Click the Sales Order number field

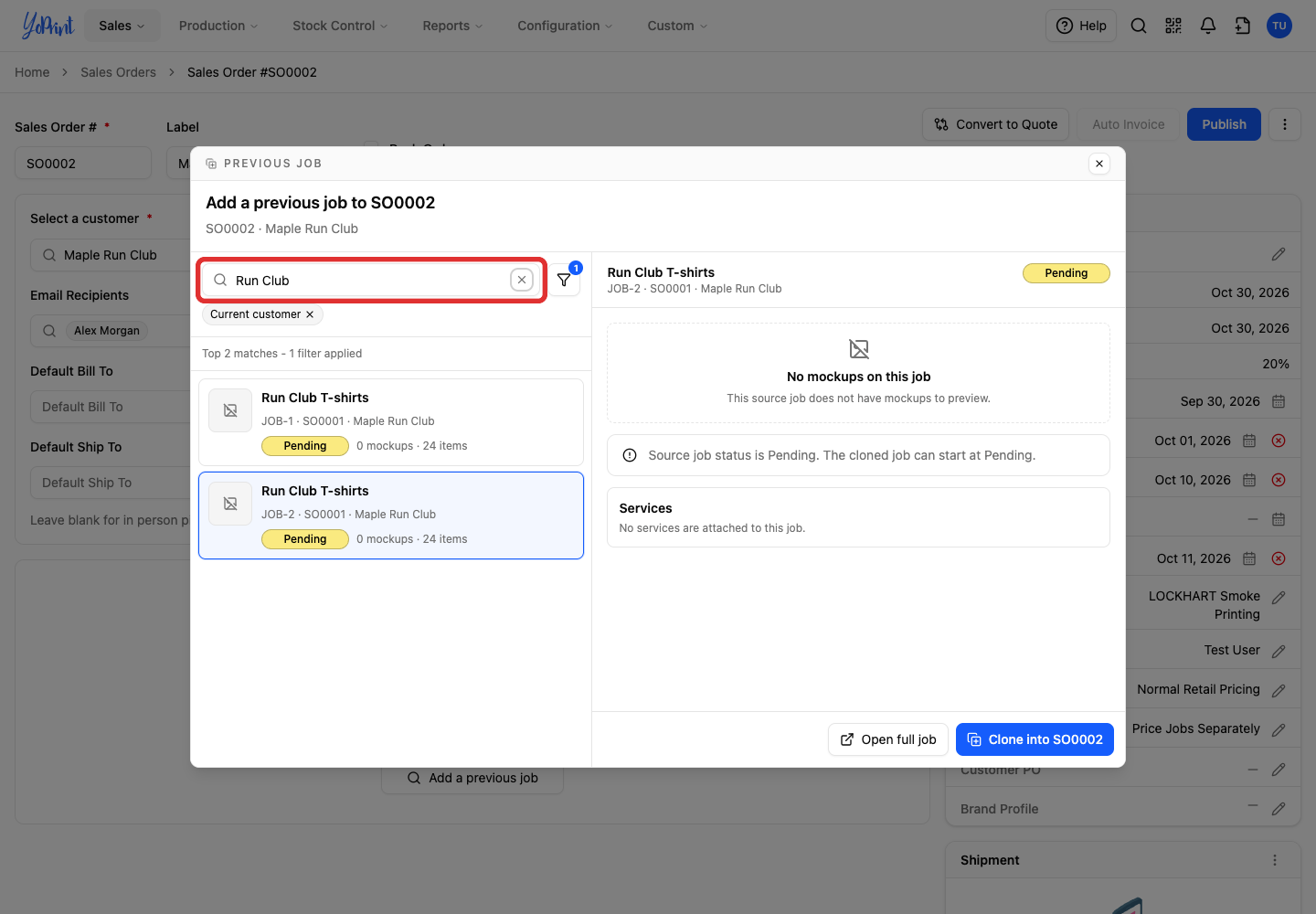83,164
